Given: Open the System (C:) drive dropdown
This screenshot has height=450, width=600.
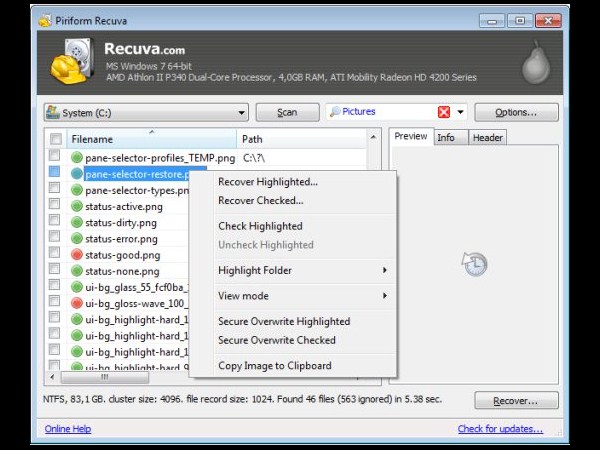Looking at the screenshot, I should tap(145, 112).
